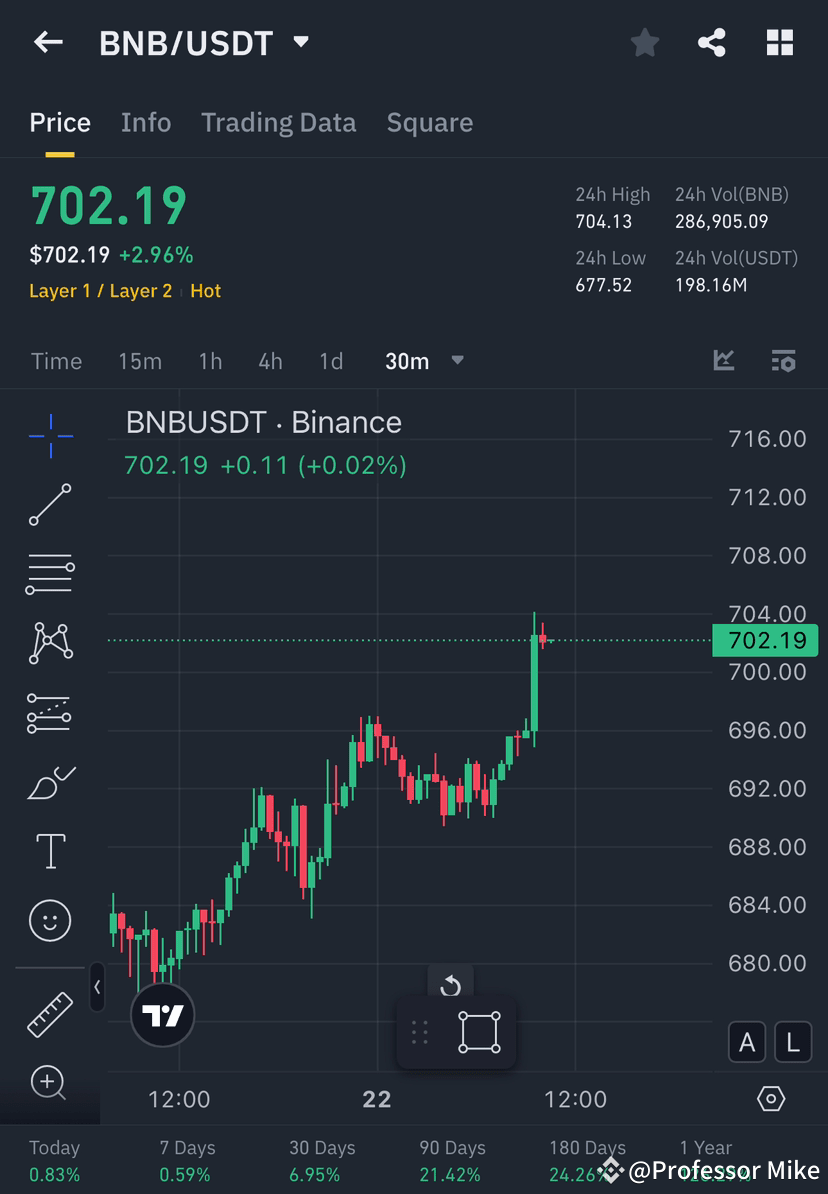828x1194 pixels.
Task: Open the emoji sticker tool
Action: pos(50,920)
